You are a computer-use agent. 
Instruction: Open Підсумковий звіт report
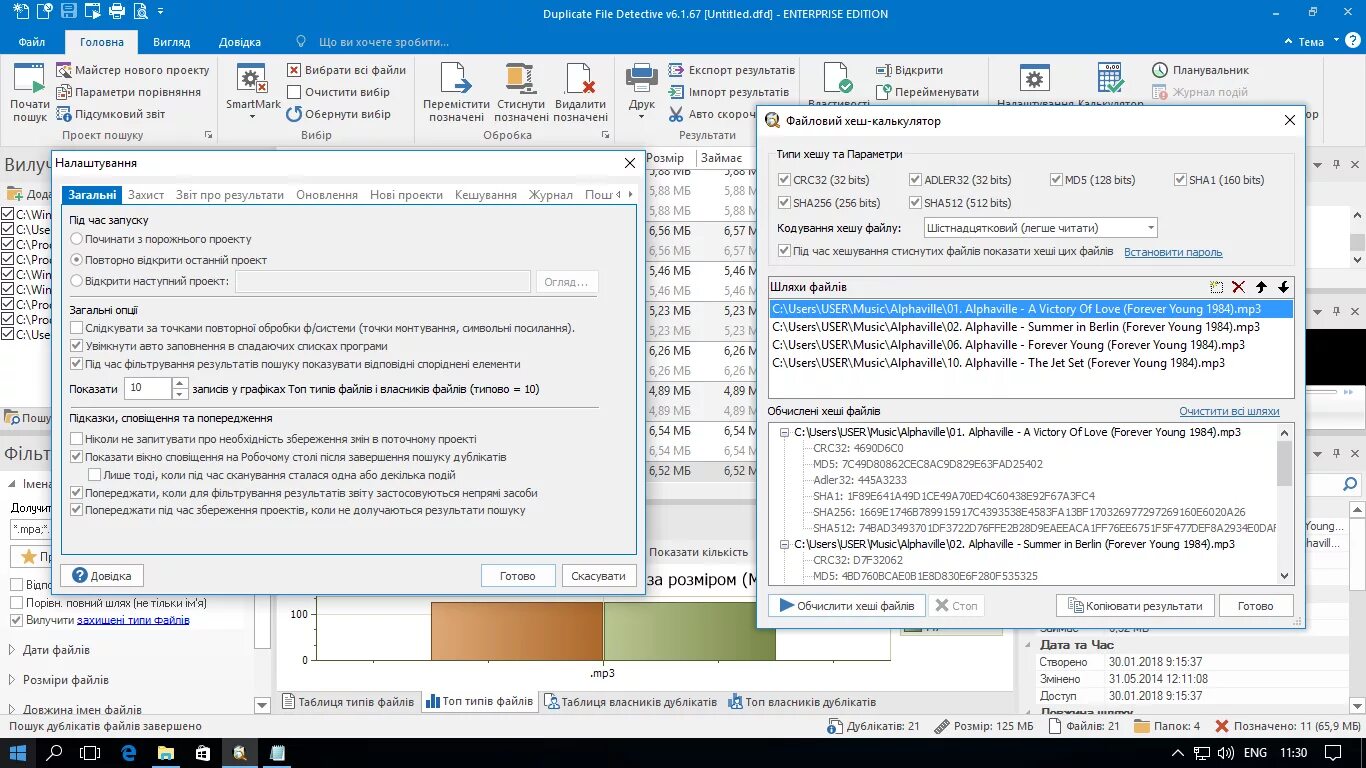pyautogui.click(x=110, y=114)
